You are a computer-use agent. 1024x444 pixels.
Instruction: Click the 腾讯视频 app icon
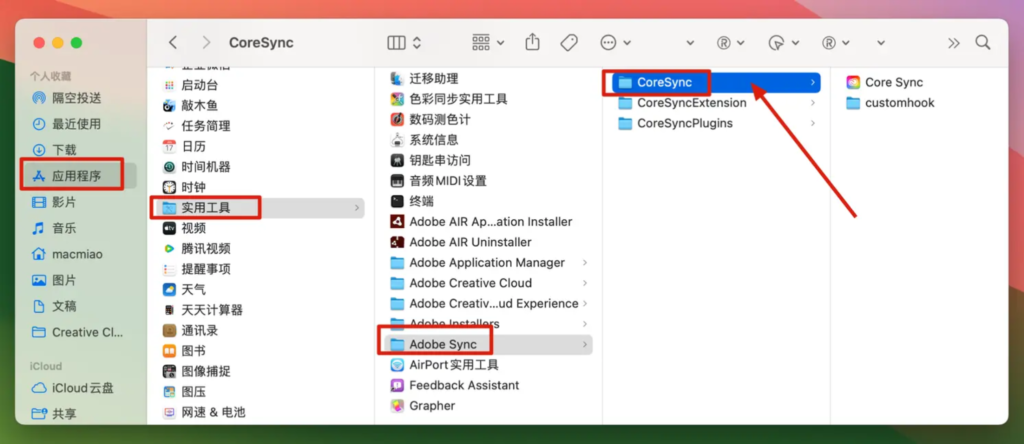coord(169,249)
